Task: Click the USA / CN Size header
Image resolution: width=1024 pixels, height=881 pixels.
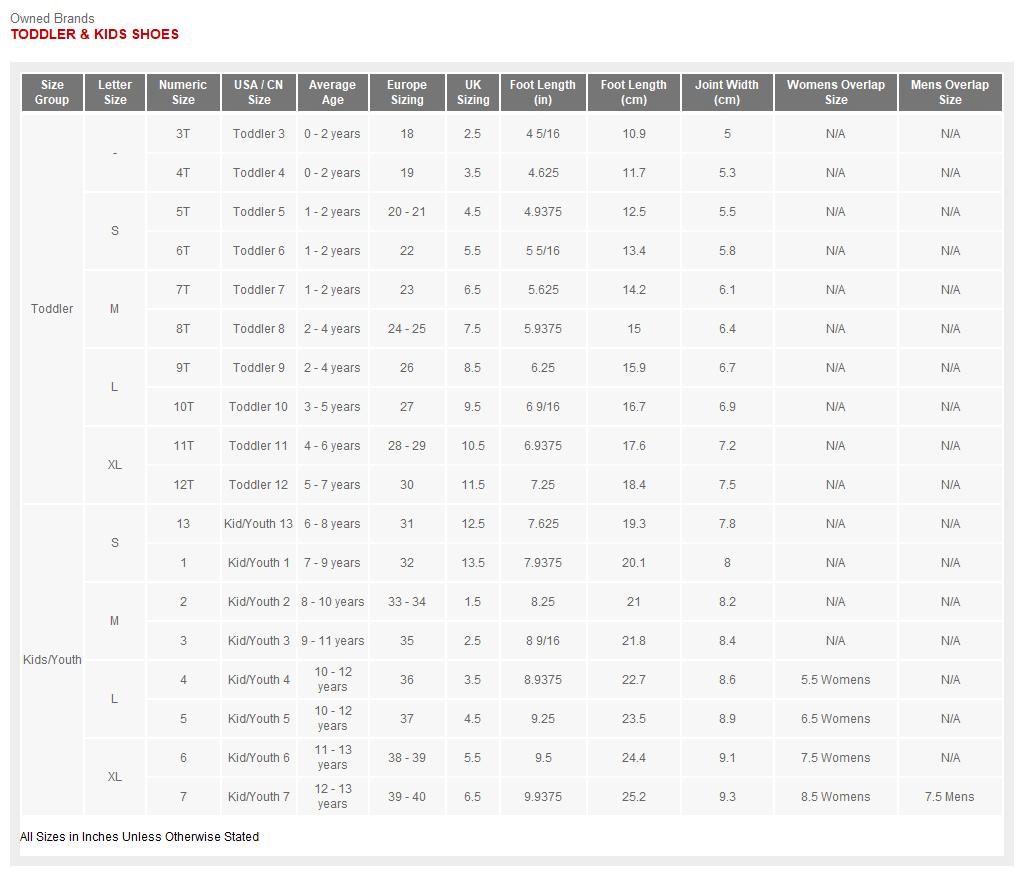Action: coord(259,92)
